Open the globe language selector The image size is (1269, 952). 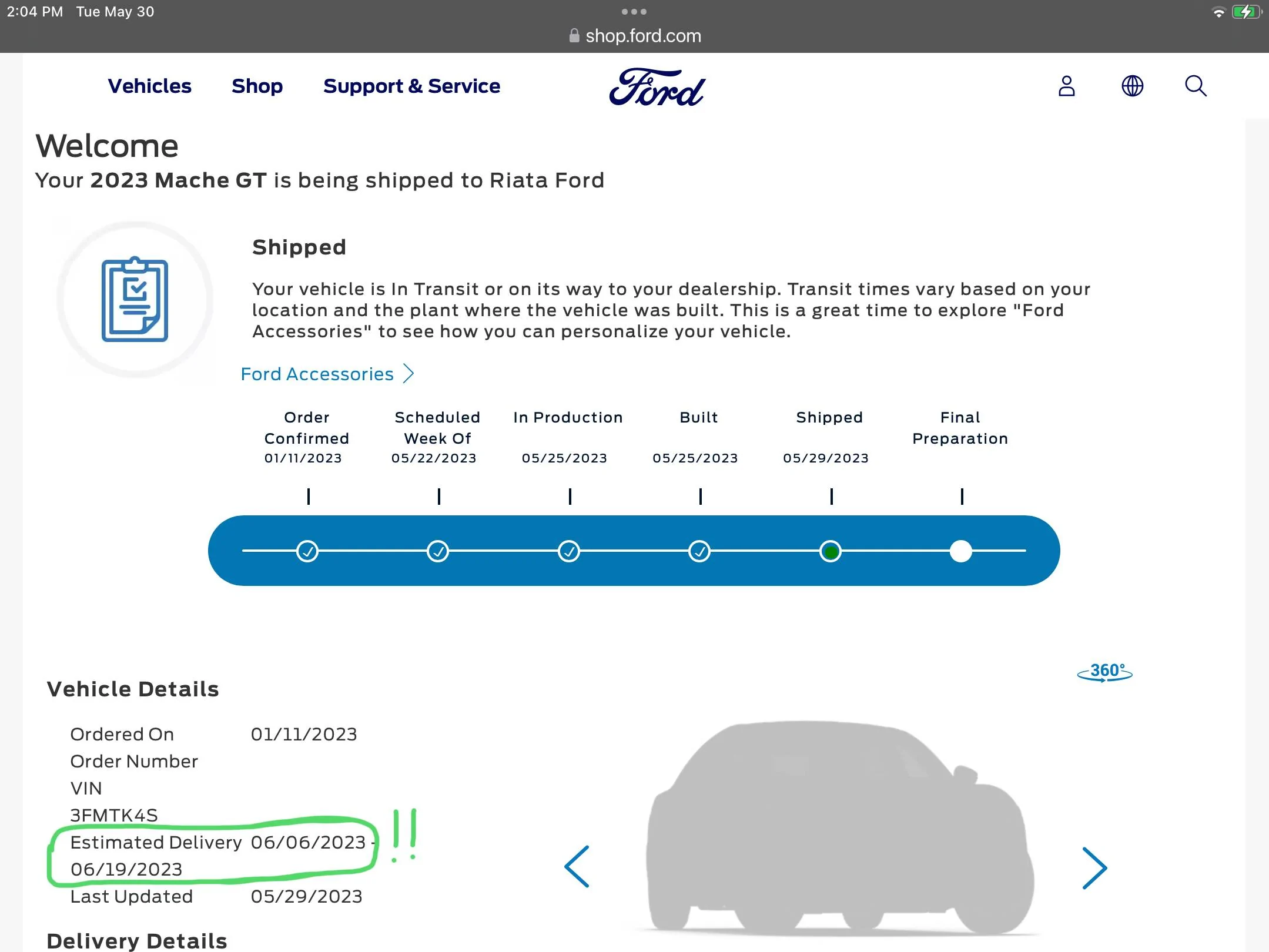point(1132,86)
